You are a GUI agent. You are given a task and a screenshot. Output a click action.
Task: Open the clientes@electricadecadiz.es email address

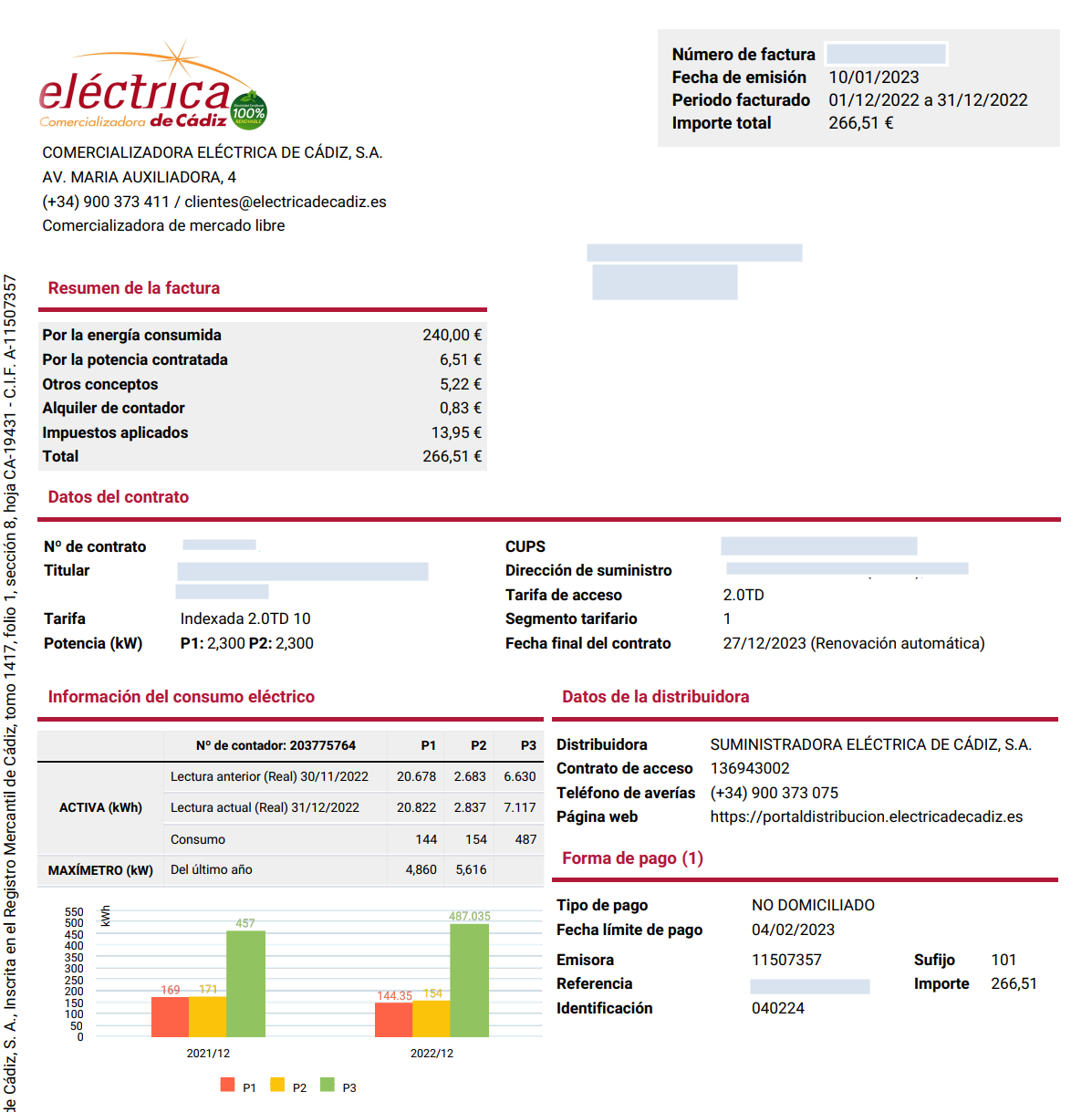286,202
